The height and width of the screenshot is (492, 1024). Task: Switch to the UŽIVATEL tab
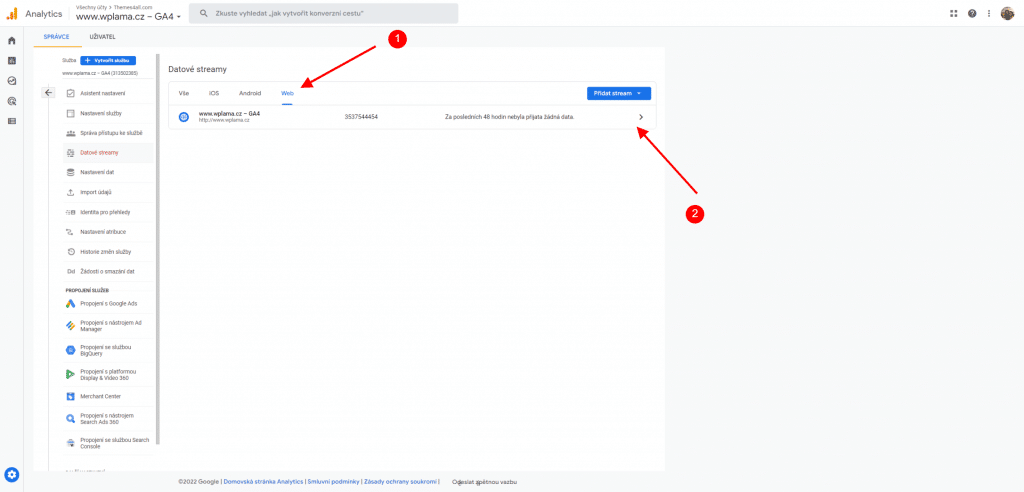pos(103,37)
